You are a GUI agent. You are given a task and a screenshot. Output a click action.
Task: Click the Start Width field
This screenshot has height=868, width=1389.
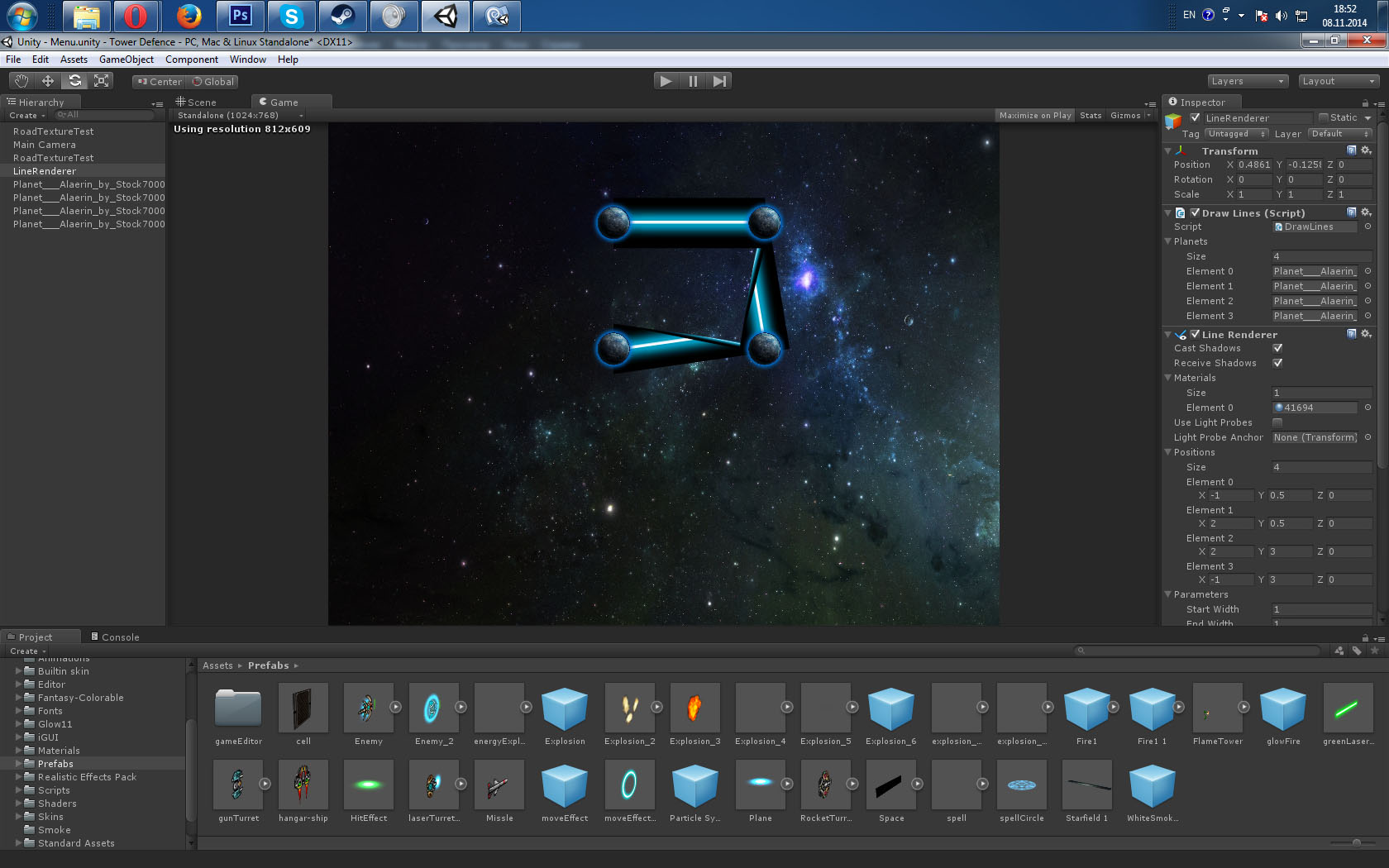pyautogui.click(x=1322, y=609)
